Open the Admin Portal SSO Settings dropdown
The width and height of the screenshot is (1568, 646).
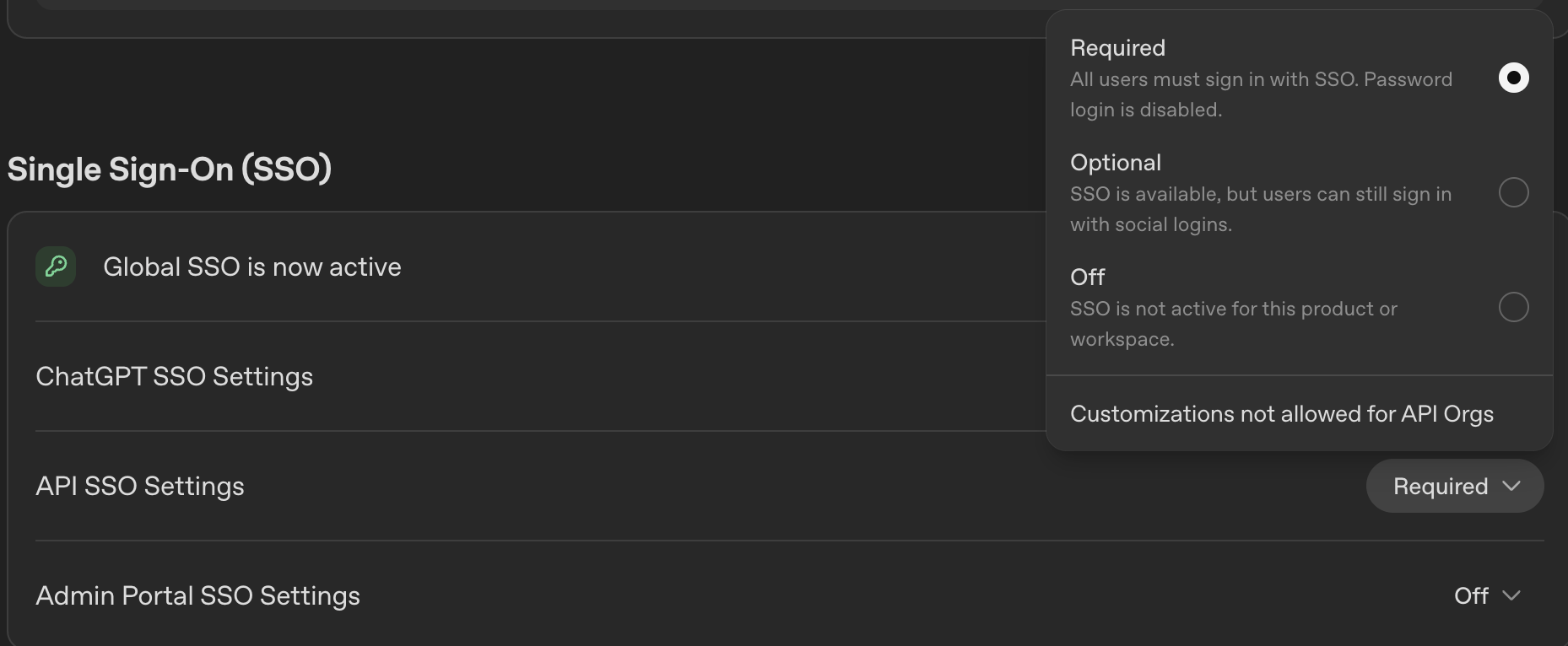[1488, 596]
